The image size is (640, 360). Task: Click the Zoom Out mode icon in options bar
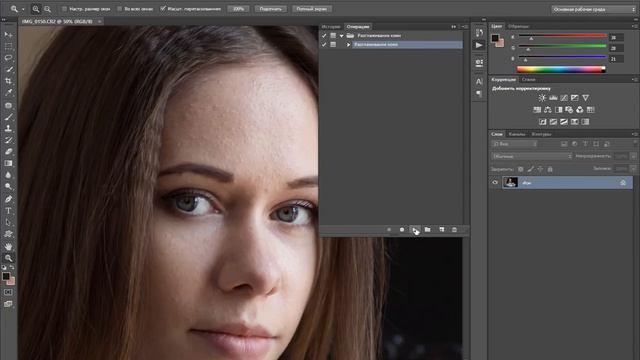[47, 9]
